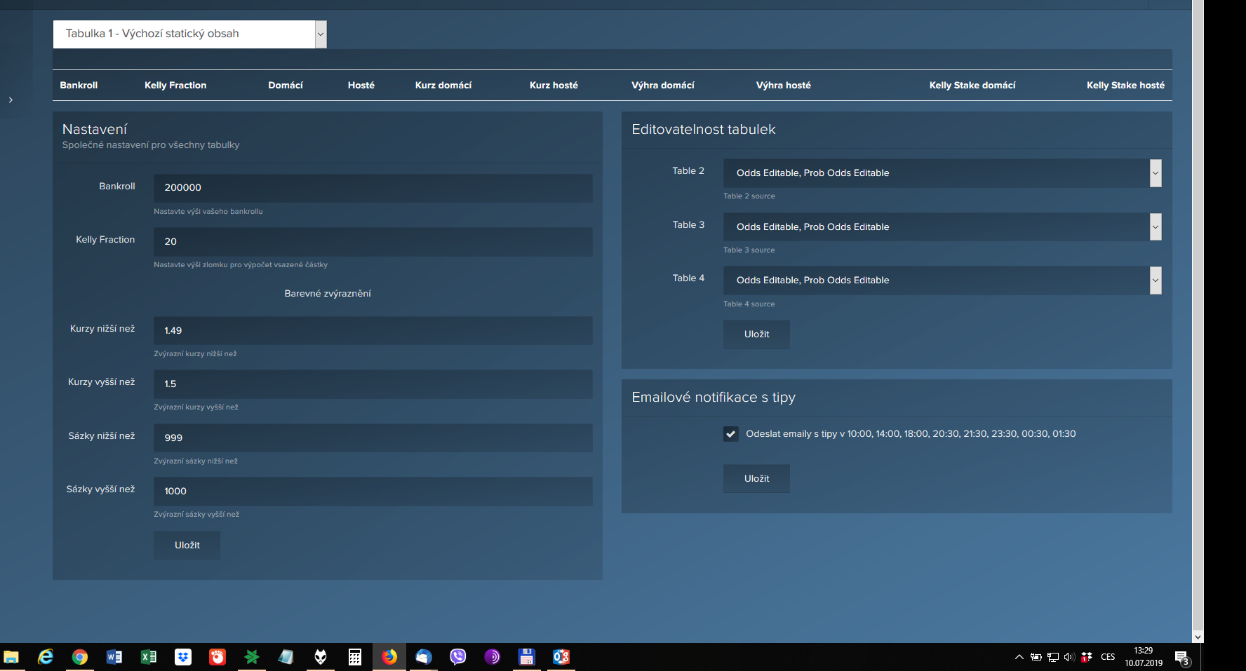Open Microsoft Word from the taskbar
The height and width of the screenshot is (671, 1246).
click(114, 657)
